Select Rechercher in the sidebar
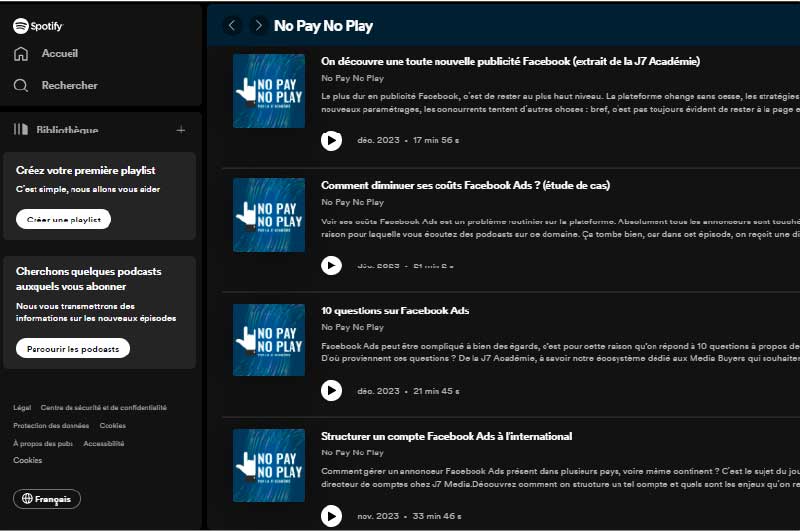Screen dimensions: 800x531 (x=69, y=85)
